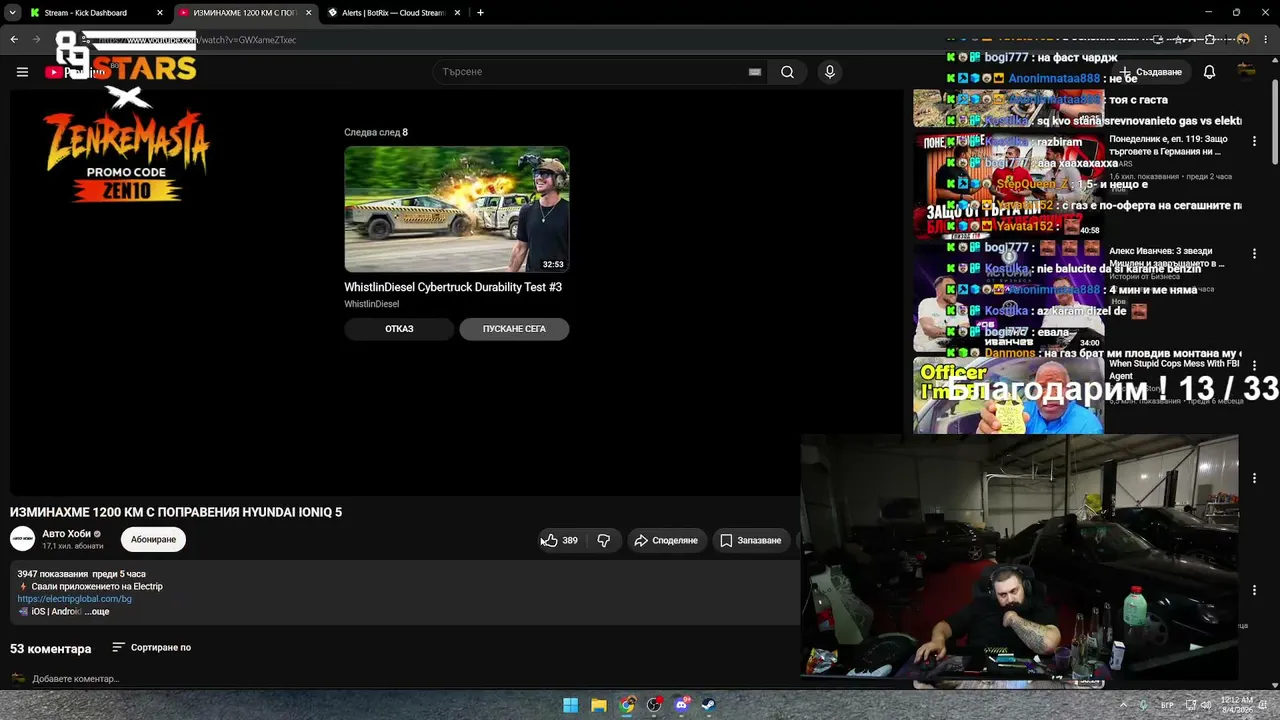Open the Авто Хоби channel avatar
The image size is (1280, 720).
tap(22, 539)
